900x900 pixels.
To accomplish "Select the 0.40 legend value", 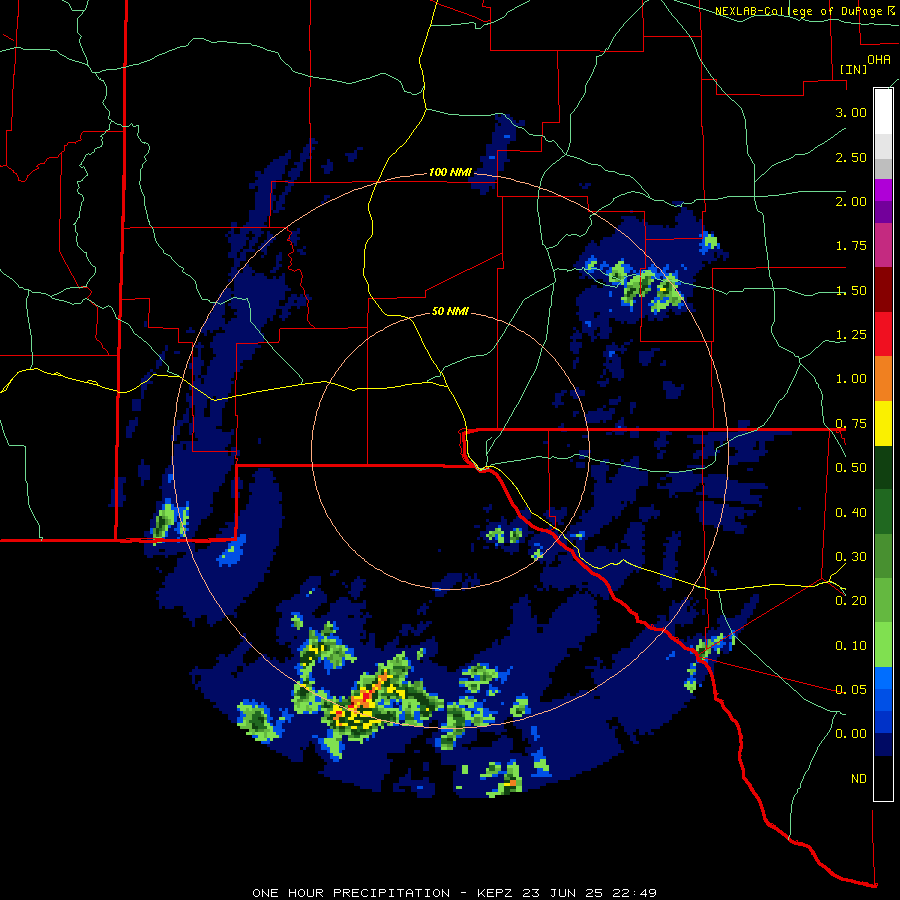I will (x=851, y=513).
